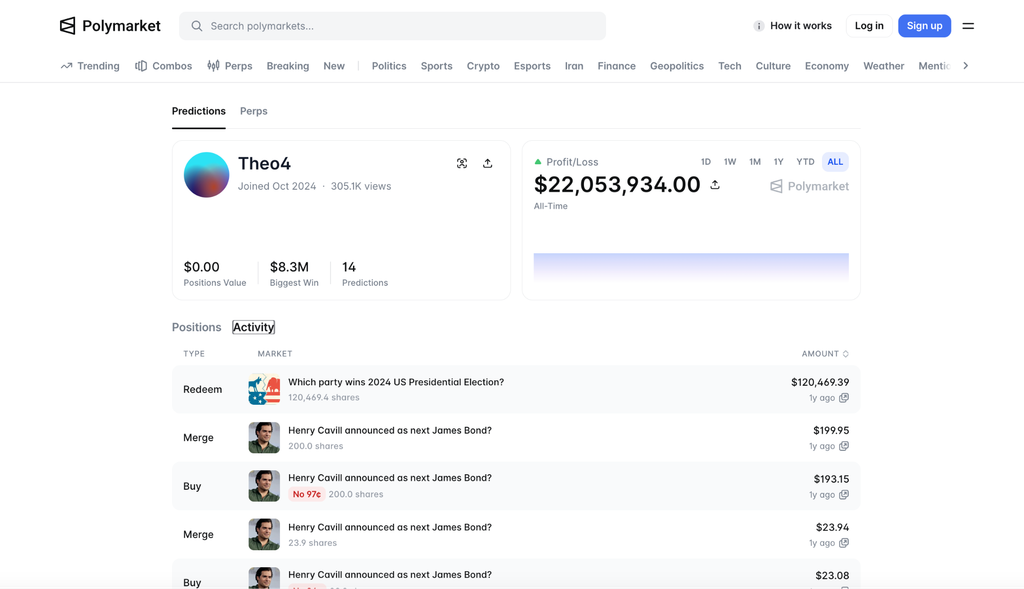Open the Sports category
Viewport: 1024px width, 589px height.
coord(436,66)
